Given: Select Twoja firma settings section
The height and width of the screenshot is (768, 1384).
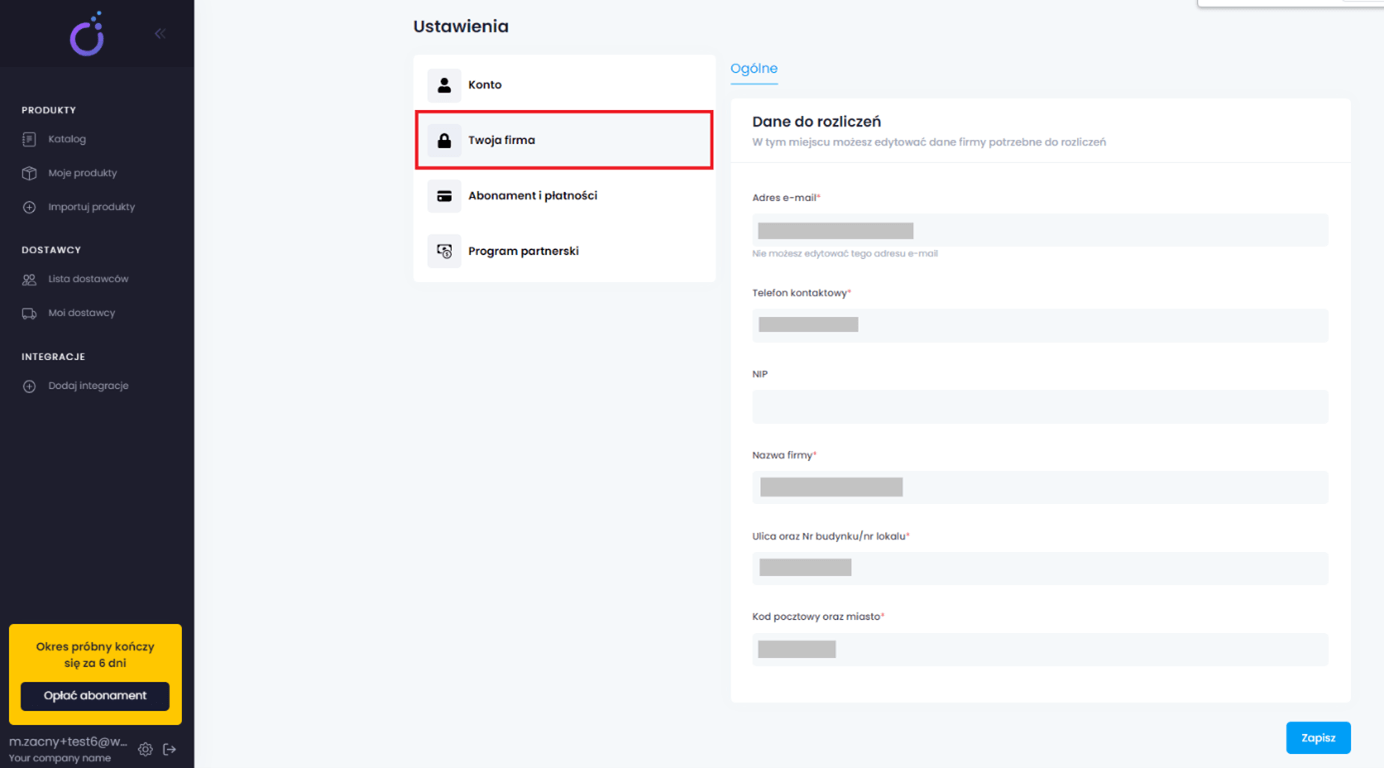Looking at the screenshot, I should pyautogui.click(x=565, y=140).
